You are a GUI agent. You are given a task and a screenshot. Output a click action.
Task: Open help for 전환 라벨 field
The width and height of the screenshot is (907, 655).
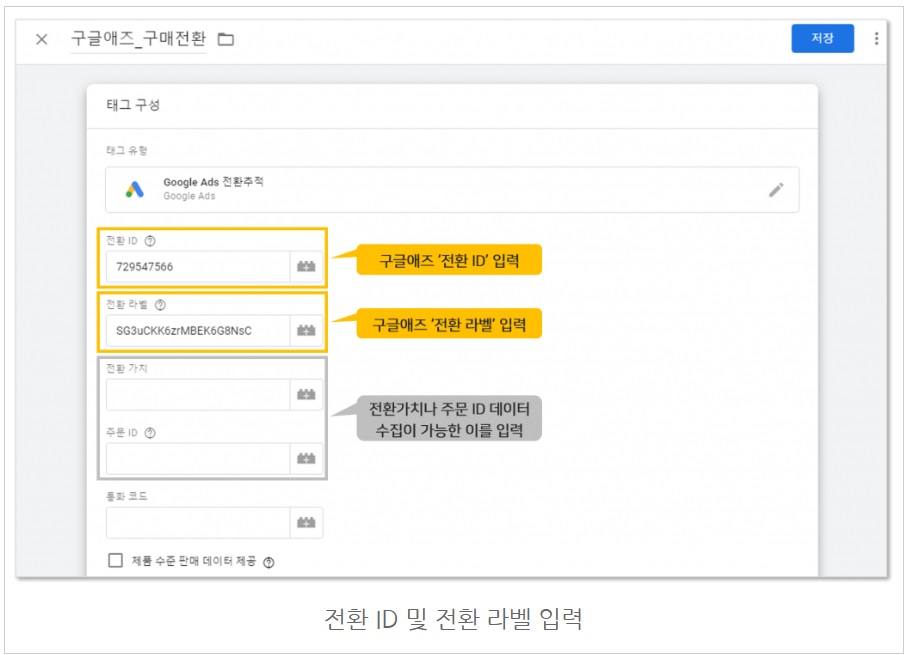pyautogui.click(x=160, y=305)
